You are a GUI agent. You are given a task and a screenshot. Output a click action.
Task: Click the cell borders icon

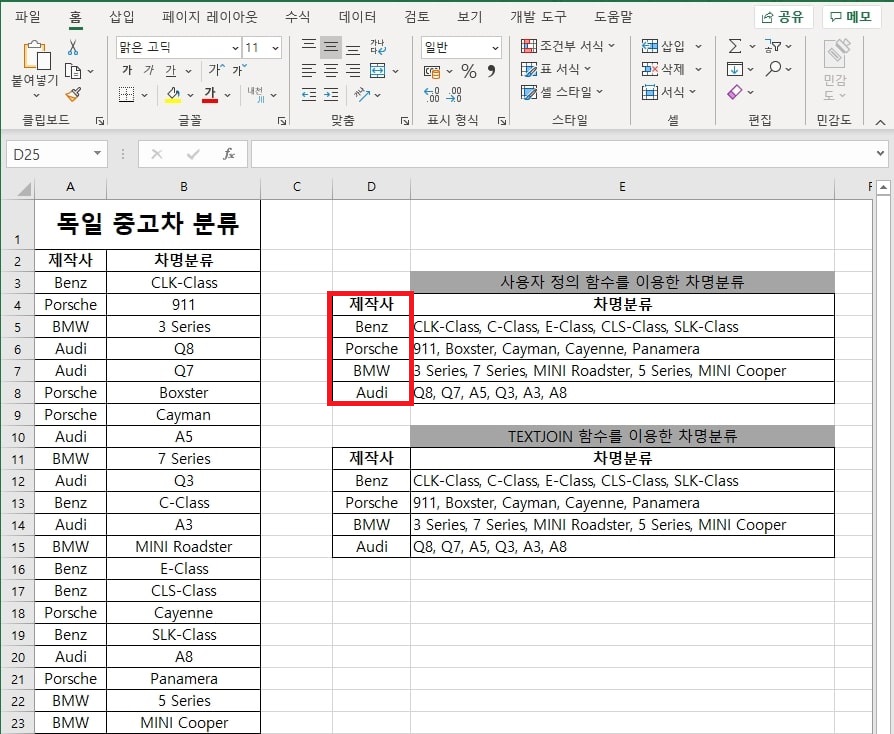point(127,95)
